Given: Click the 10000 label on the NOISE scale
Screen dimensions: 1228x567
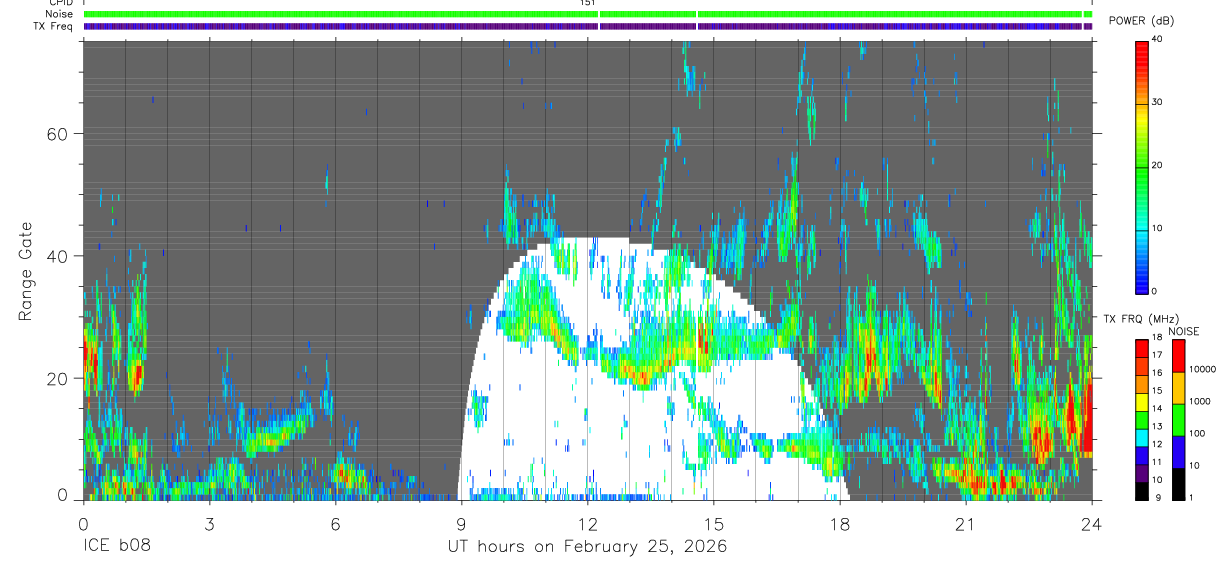Looking at the screenshot, I should coord(1202,369).
